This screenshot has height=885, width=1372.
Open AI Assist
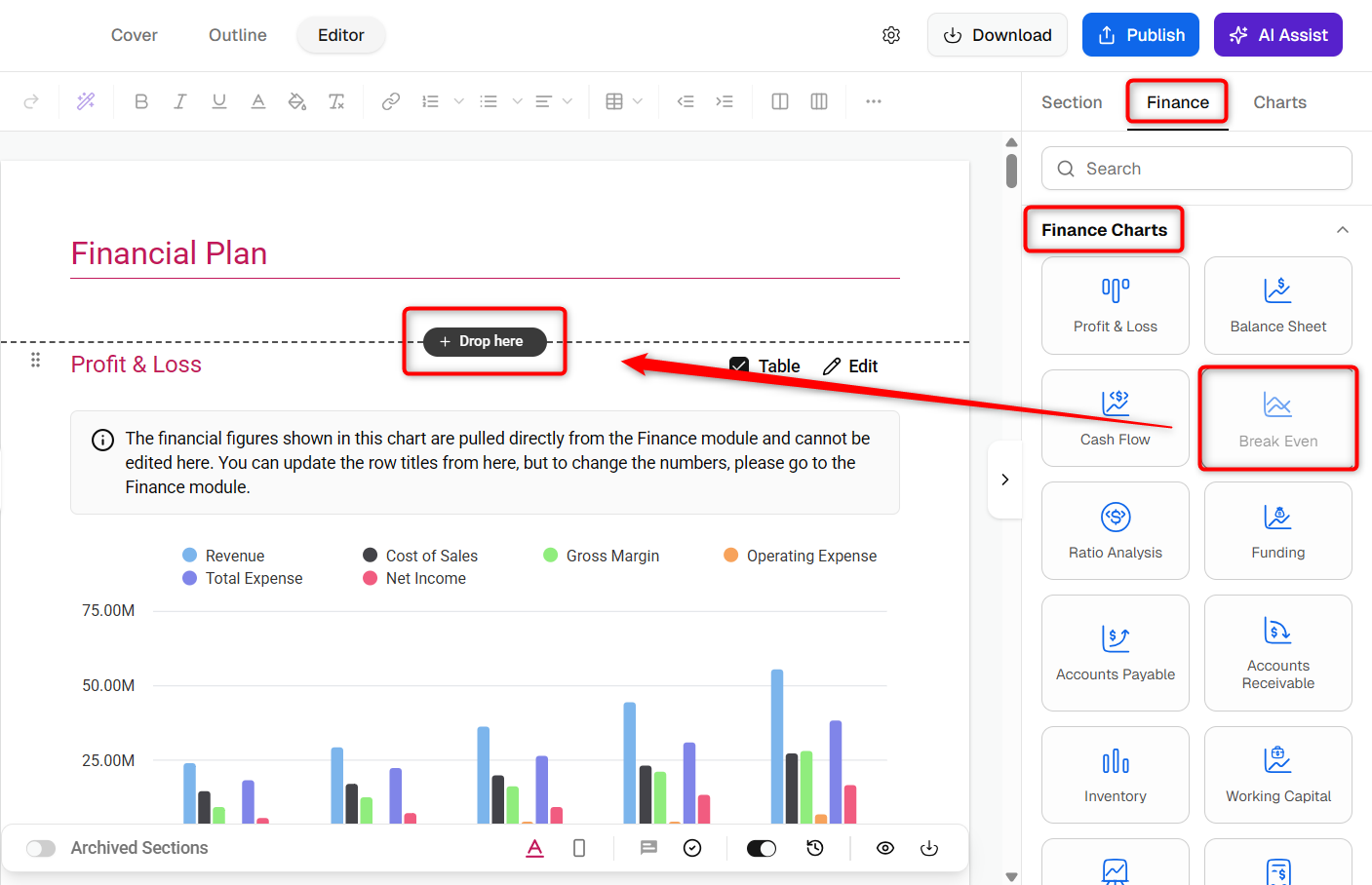point(1278,35)
